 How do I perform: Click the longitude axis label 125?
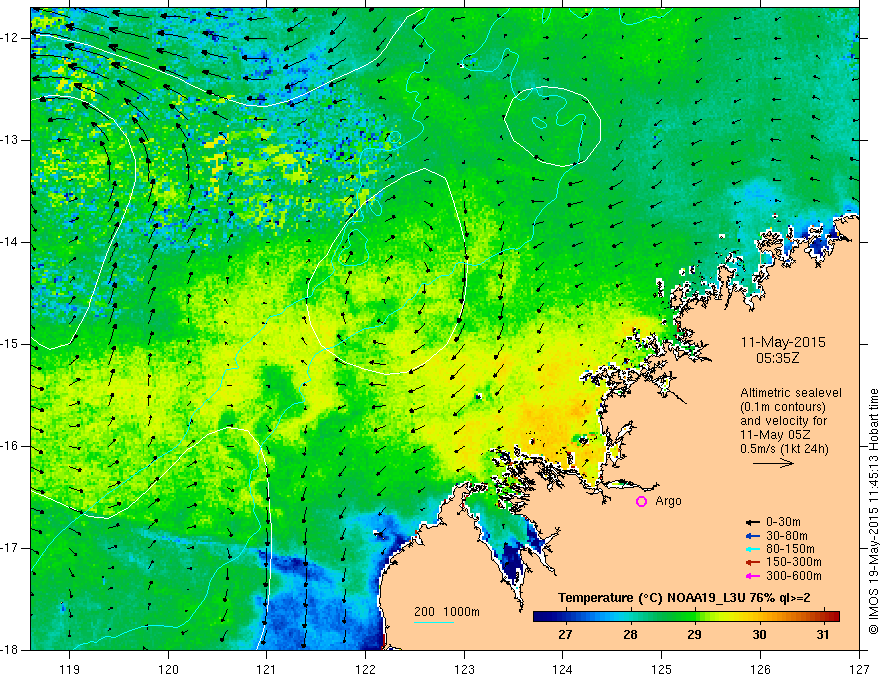pos(662,669)
